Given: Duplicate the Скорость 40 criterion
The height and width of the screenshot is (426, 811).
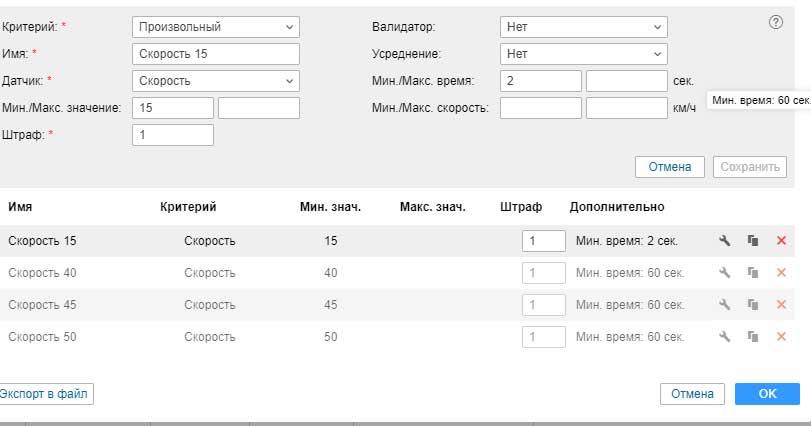Looking at the screenshot, I should pyautogui.click(x=753, y=273).
